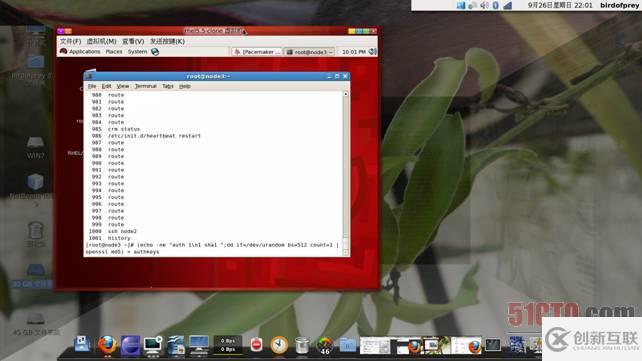642x361 pixels.
Task: Click the red stop sign dock icon
Action: pyautogui.click(x=256, y=345)
